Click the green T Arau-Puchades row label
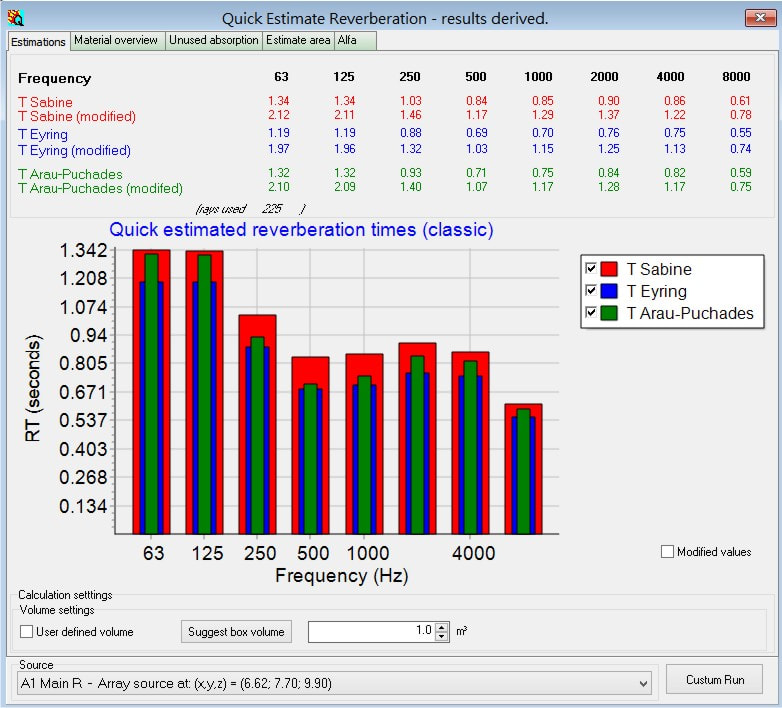 [x=70, y=174]
